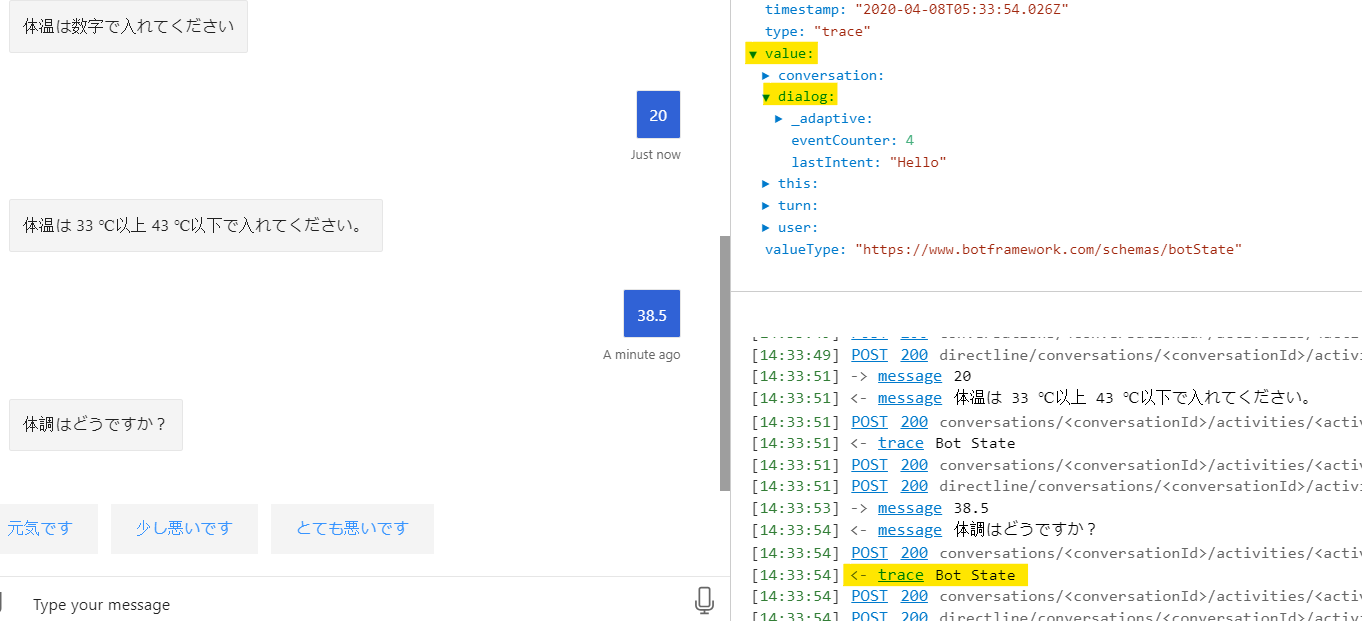Screen dimensions: 1362x621
Task: Expand the _adaptive node
Action: click(779, 119)
